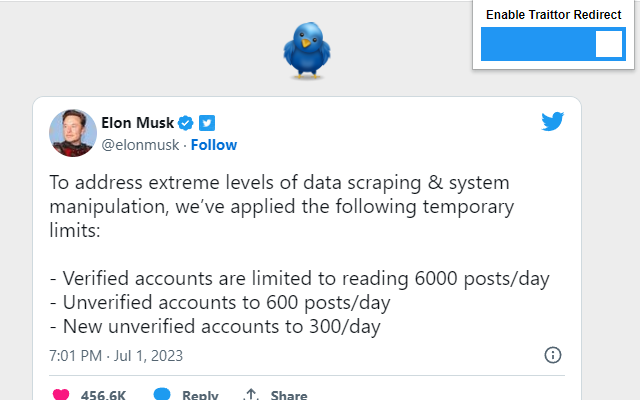Click the share arrow icon
Screen dimensions: 640x400
pos(252,394)
